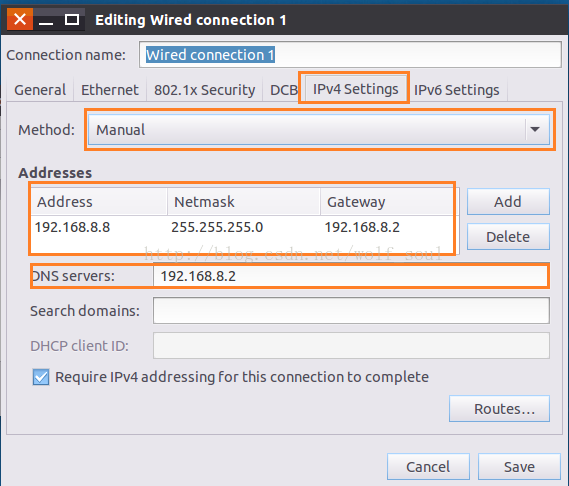The height and width of the screenshot is (486, 569).
Task: Delete the selected address entry
Action: 508,237
